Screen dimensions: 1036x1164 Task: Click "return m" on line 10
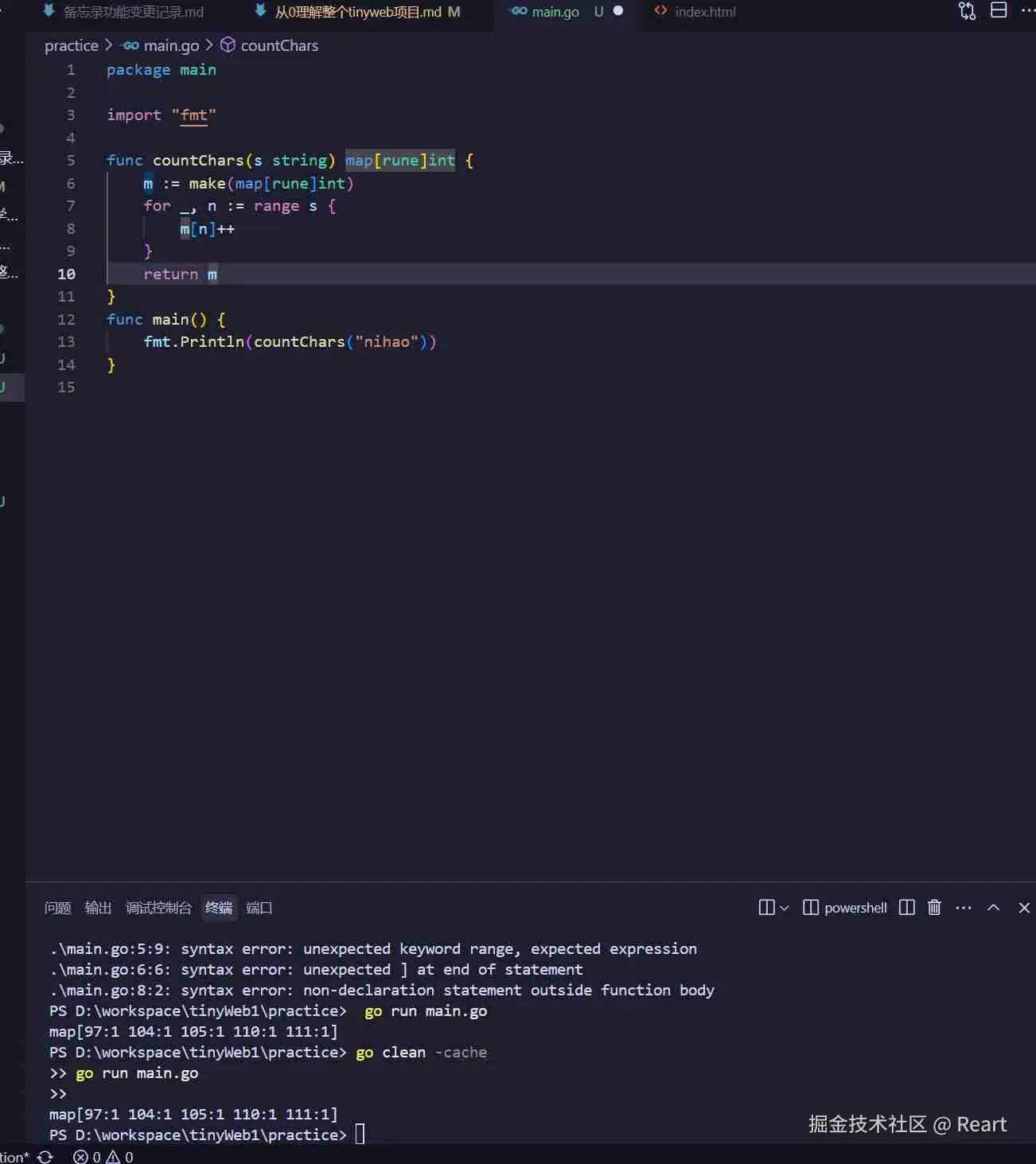point(180,274)
